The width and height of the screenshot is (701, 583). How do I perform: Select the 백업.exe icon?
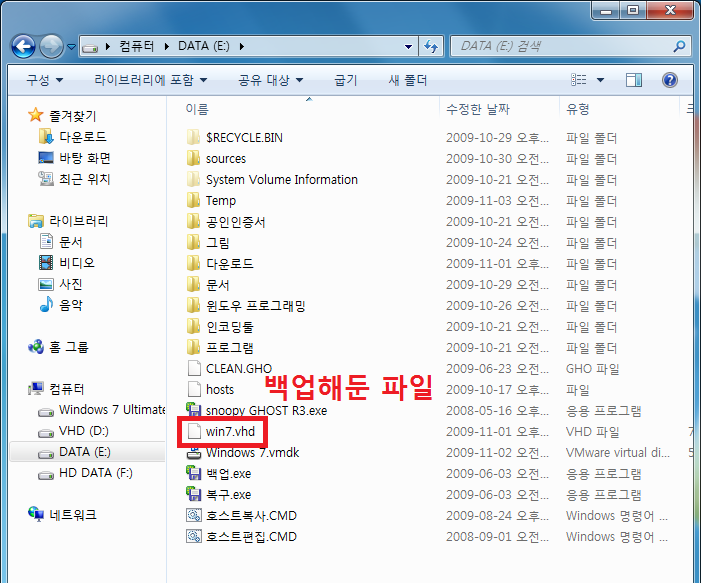point(193,473)
